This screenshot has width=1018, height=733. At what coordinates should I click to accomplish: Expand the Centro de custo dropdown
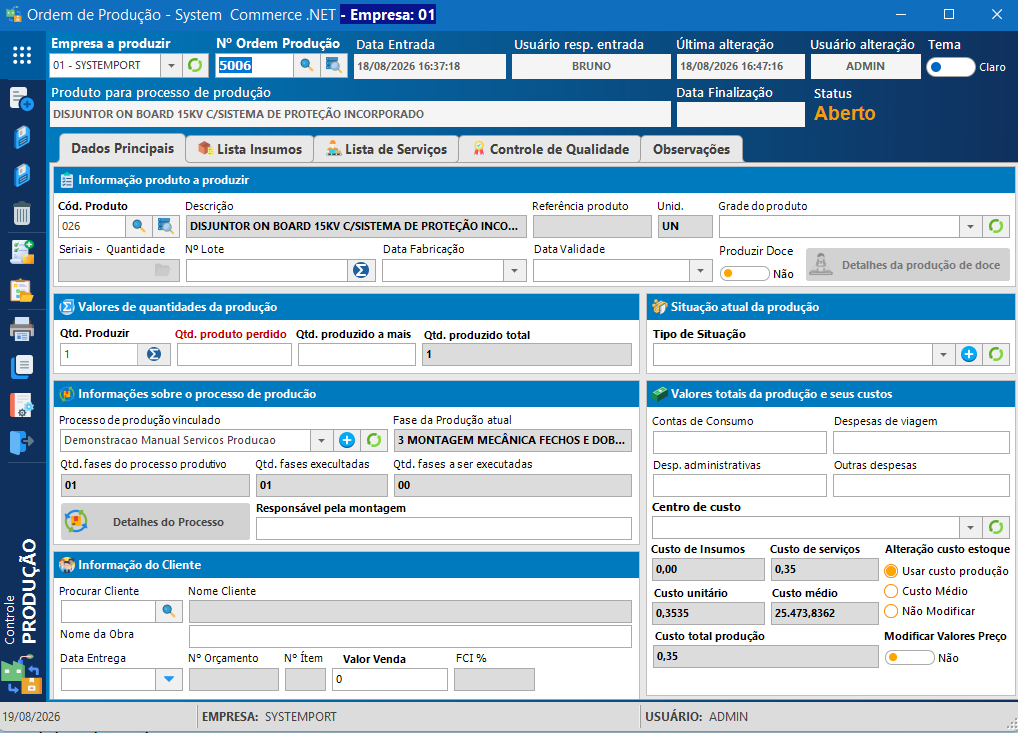coord(970,527)
